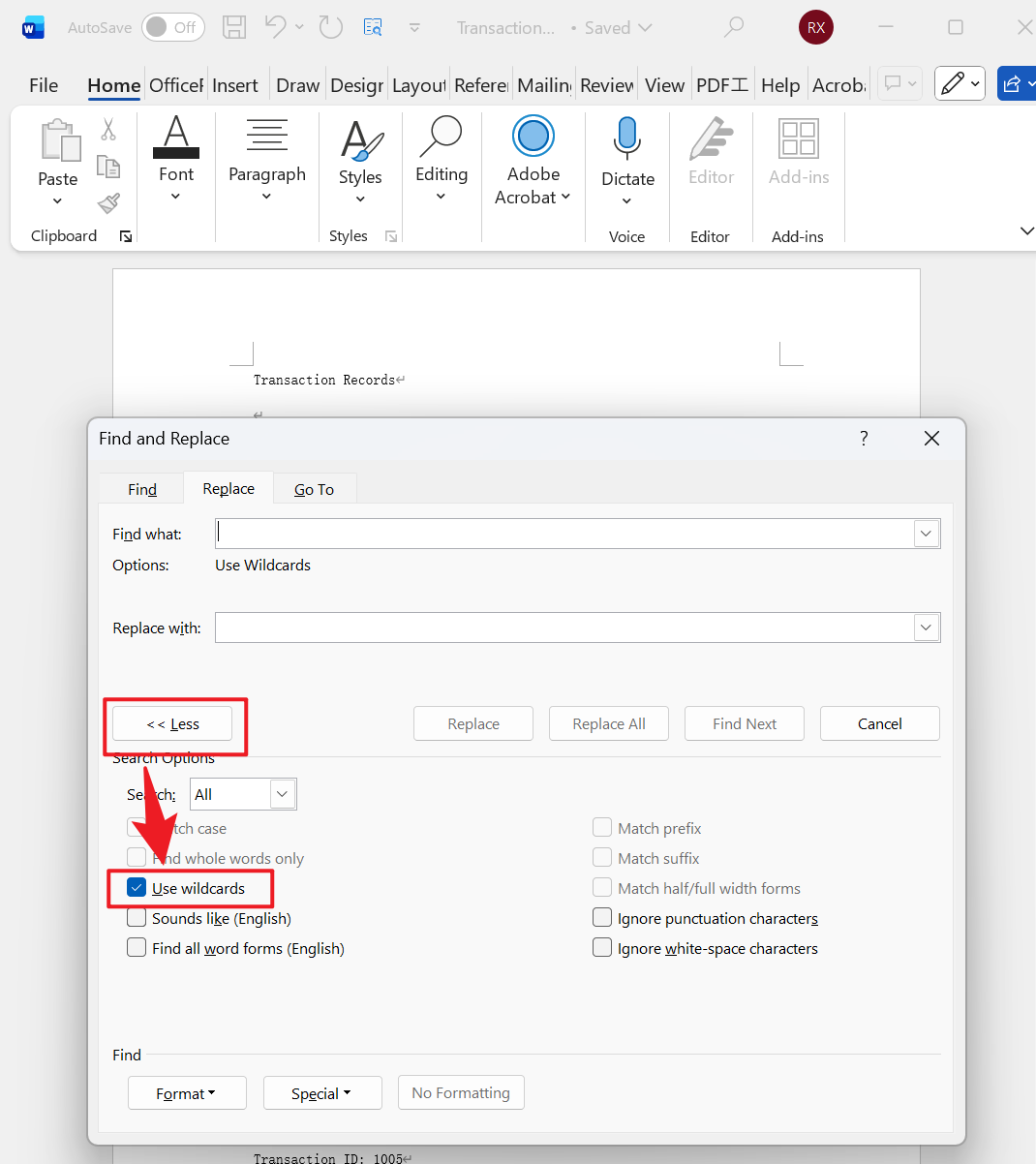Screen dimensions: 1036x1164
Task: Open the Special characters dropdown button
Action: (321, 1093)
